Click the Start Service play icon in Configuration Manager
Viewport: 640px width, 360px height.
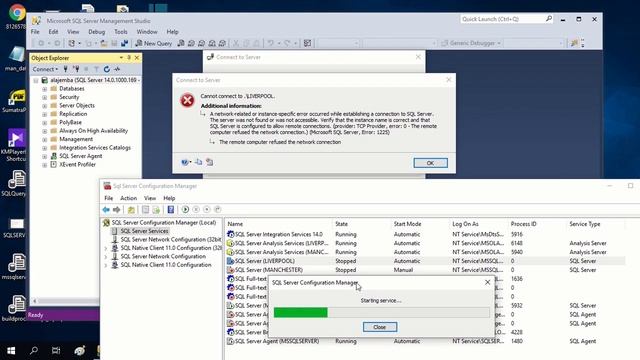click(x=185, y=209)
